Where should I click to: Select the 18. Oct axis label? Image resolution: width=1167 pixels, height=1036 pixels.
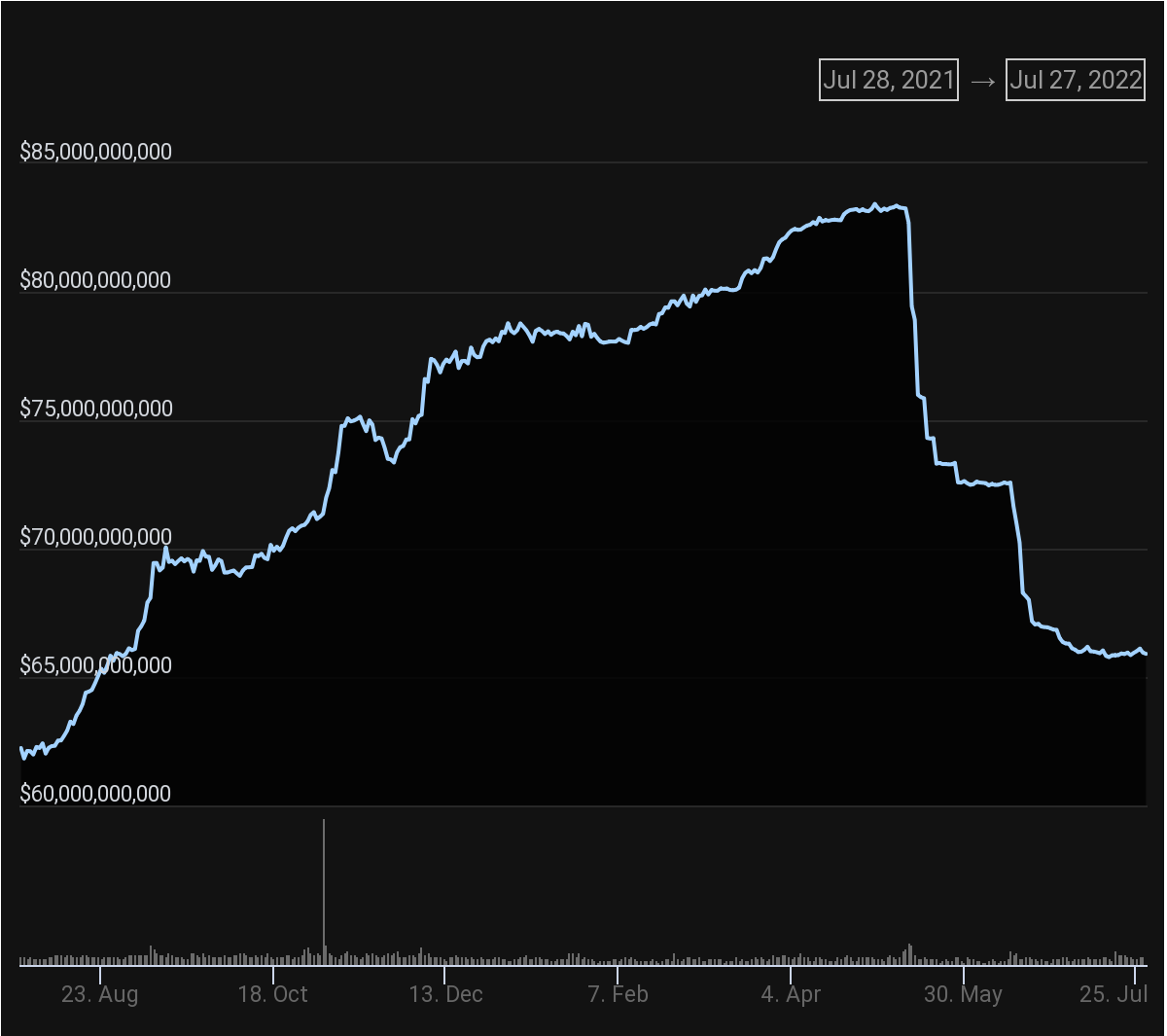(x=275, y=995)
